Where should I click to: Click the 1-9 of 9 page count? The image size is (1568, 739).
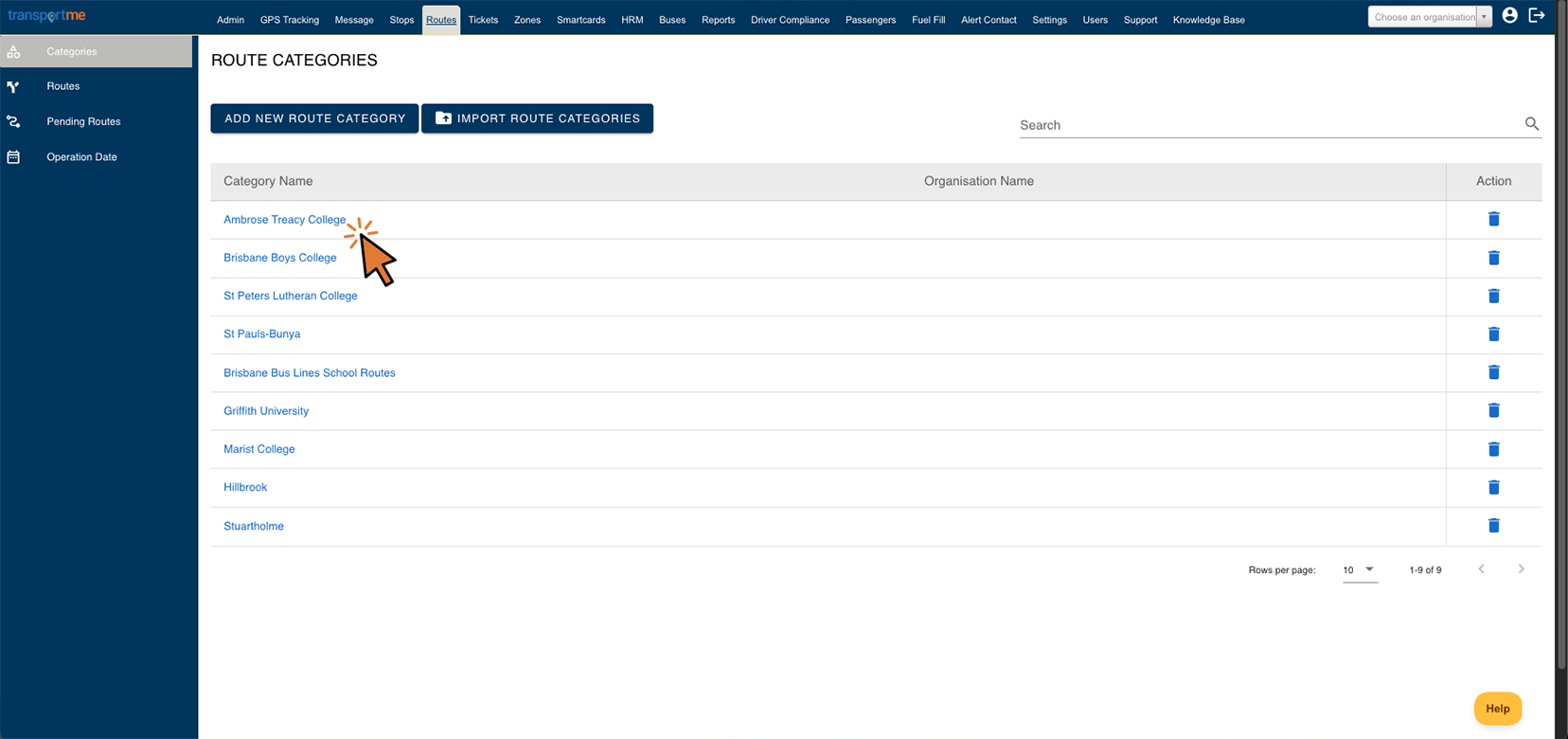pyautogui.click(x=1425, y=570)
